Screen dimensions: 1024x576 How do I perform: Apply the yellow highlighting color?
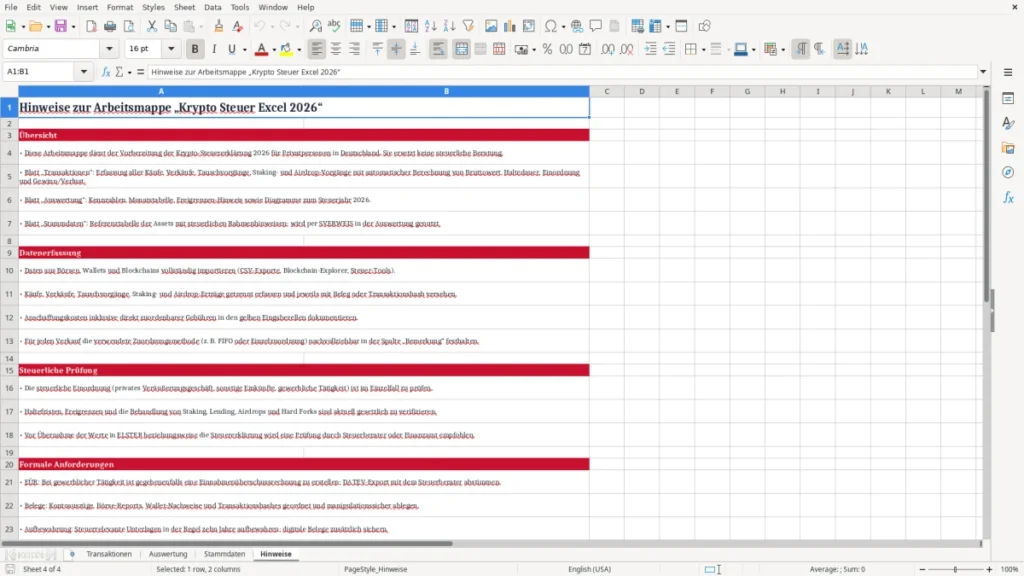coord(286,49)
